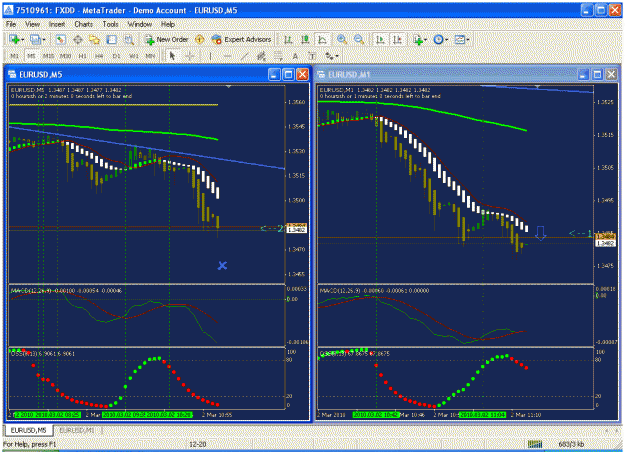Click the Templates toolbar icon
The width and height of the screenshot is (625, 452).
(460, 39)
